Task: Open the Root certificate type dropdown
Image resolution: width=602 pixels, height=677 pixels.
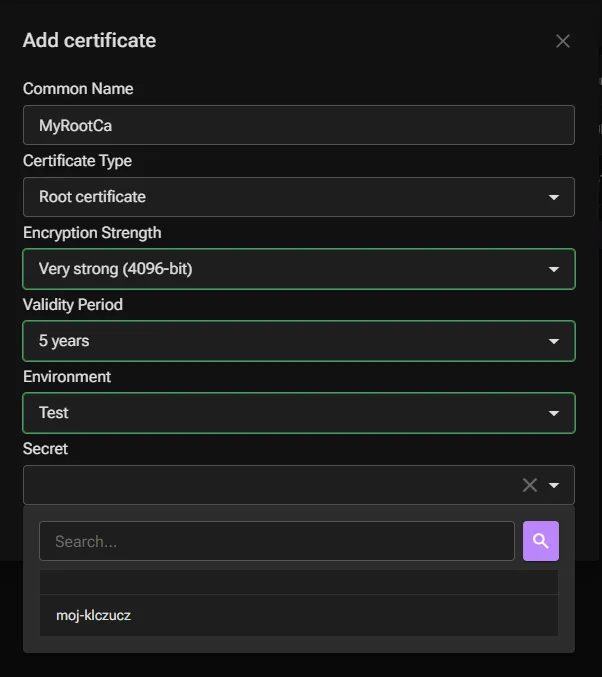Action: click(x=299, y=197)
